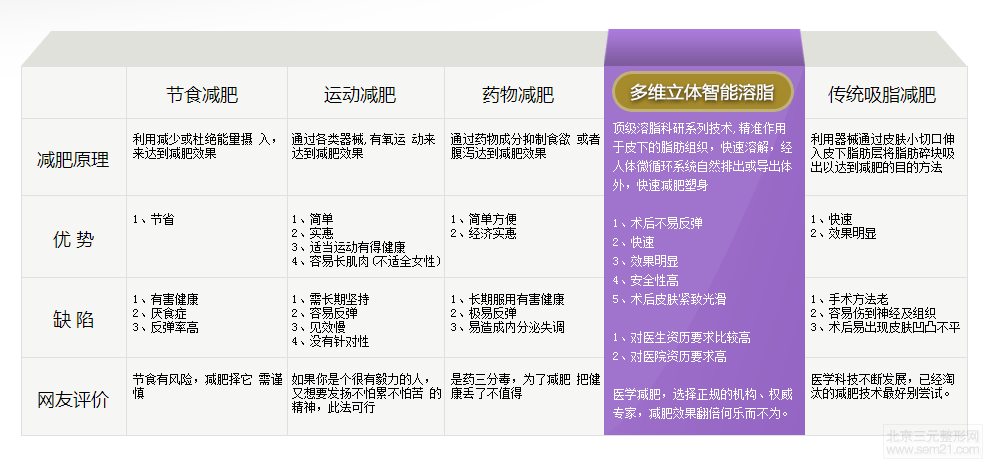This screenshot has height=464, width=988.
Task: Click the 顶级溶脂科研系列技术 principle paragraph
Action: pos(703,157)
